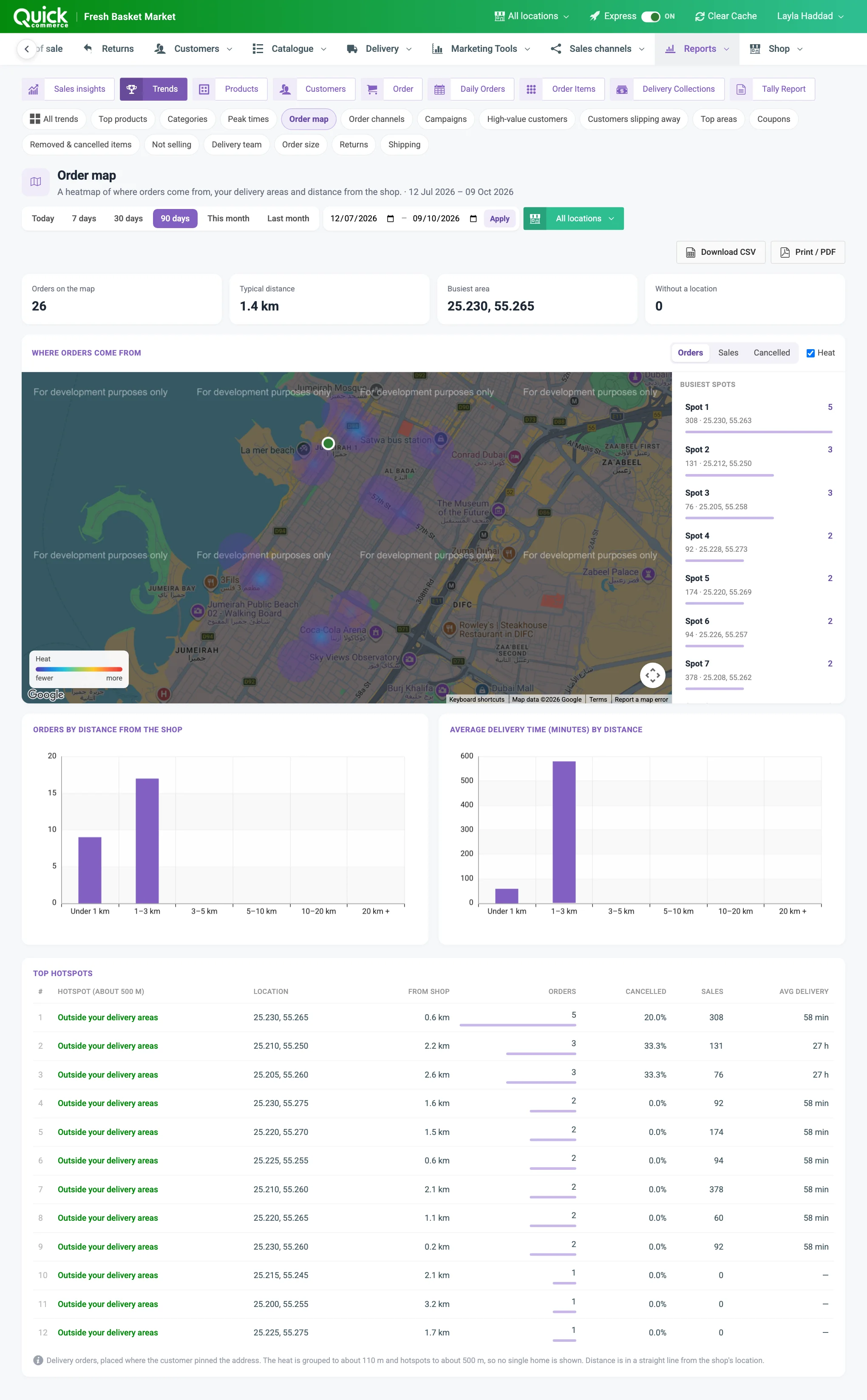Click the Tally Report document icon

click(741, 89)
